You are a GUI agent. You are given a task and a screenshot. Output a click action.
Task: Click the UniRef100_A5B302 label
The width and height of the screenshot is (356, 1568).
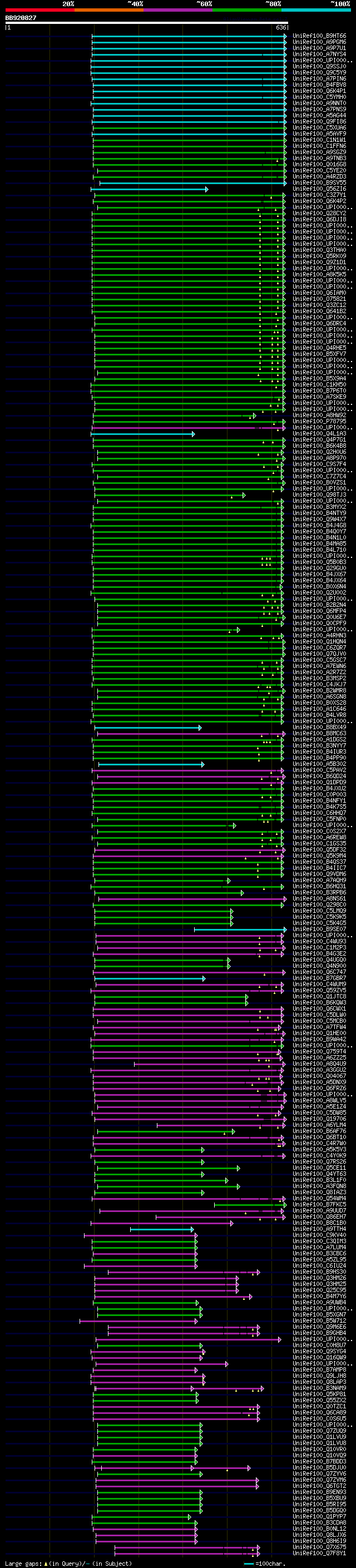[319, 764]
